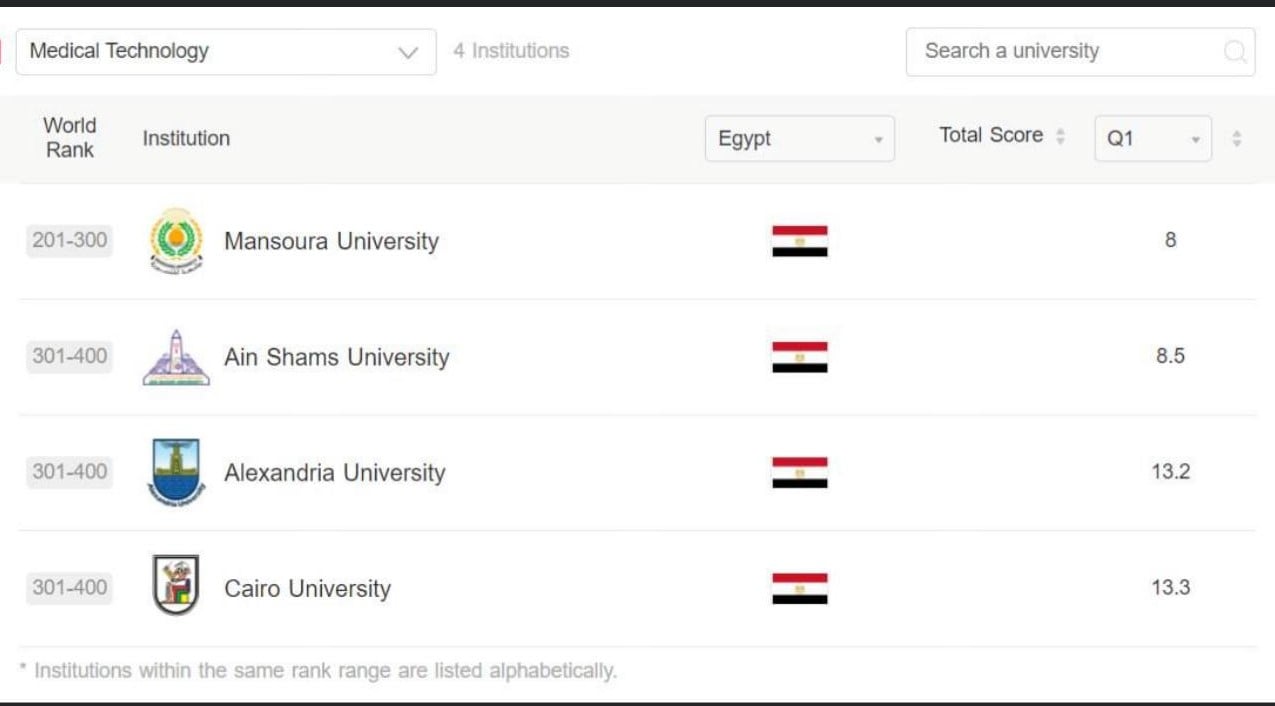Open Mansoura University link
The width and height of the screenshot is (1275, 706).
(331, 241)
